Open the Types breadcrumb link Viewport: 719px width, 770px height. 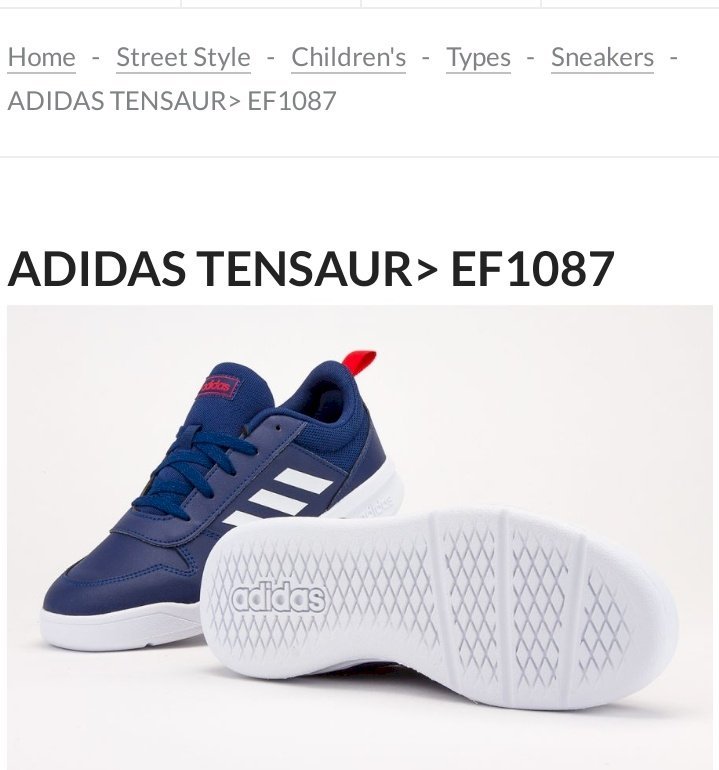[478, 57]
